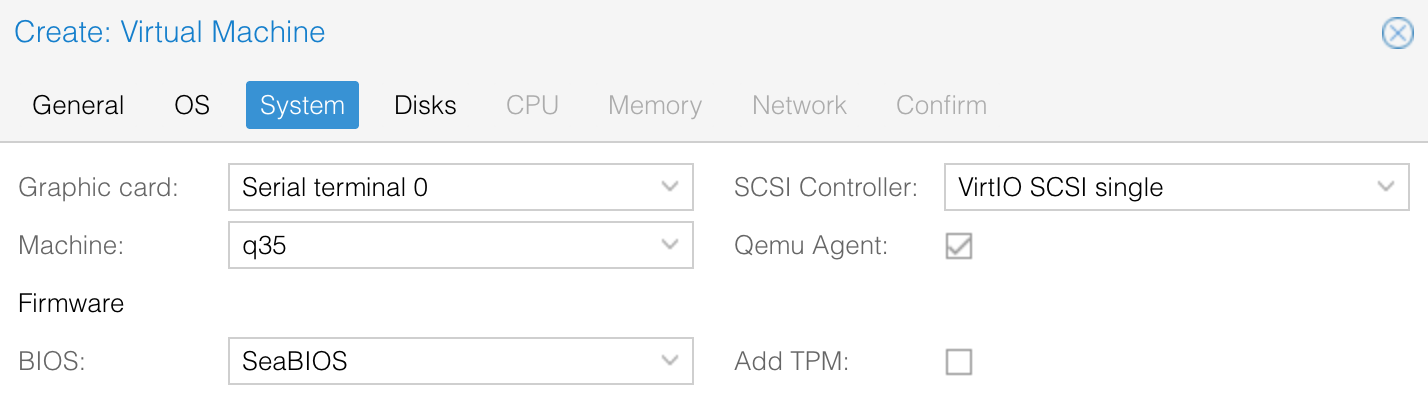Expand the BIOS dropdown arrow

coord(671,361)
